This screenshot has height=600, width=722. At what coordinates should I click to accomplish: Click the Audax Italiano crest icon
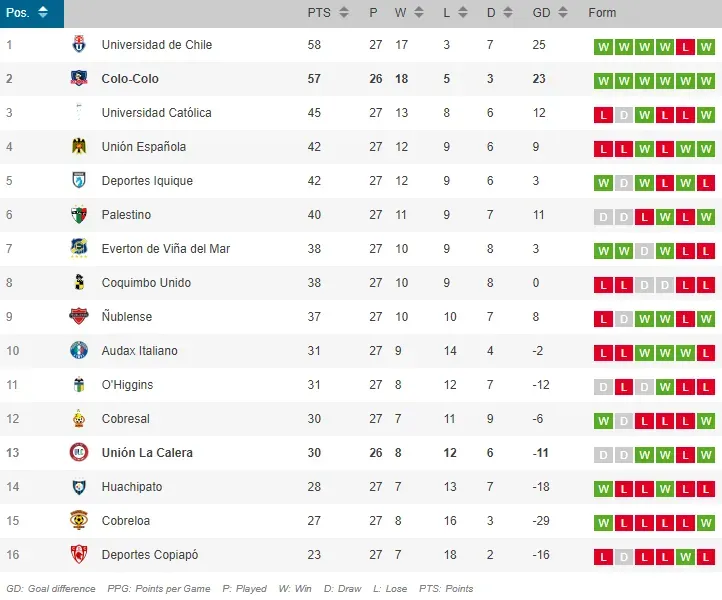(x=79, y=351)
